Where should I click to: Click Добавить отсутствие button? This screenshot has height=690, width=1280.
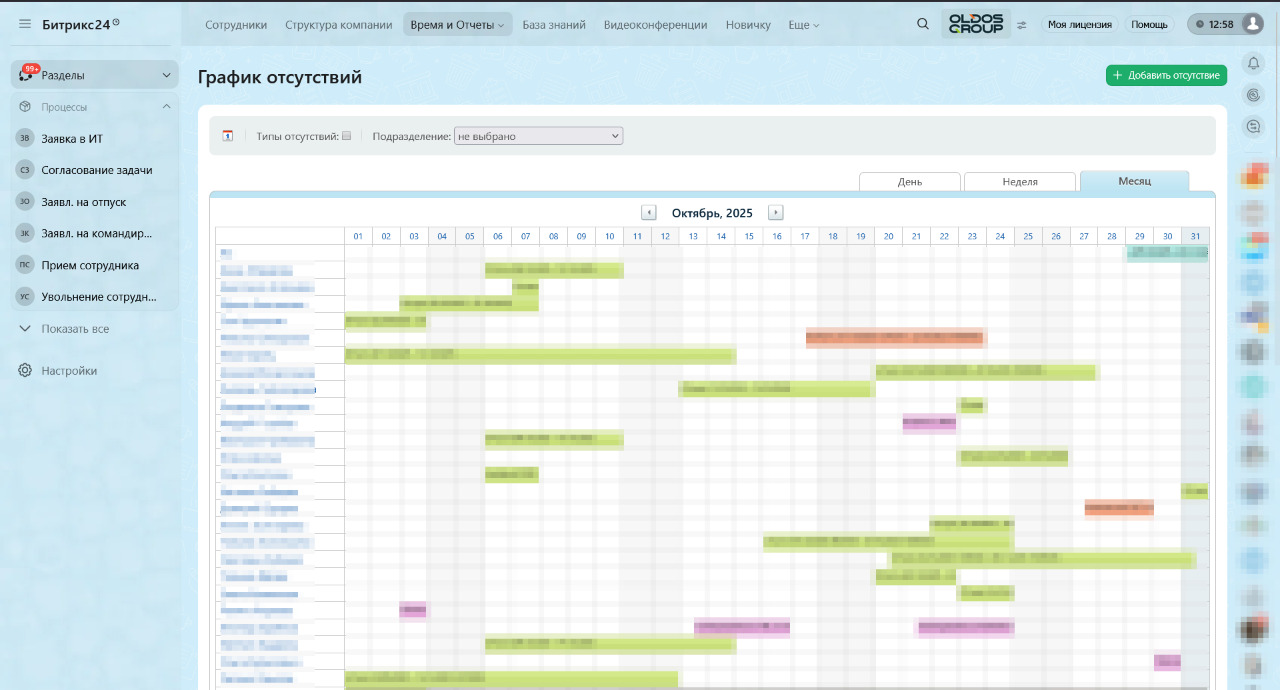click(x=1166, y=75)
